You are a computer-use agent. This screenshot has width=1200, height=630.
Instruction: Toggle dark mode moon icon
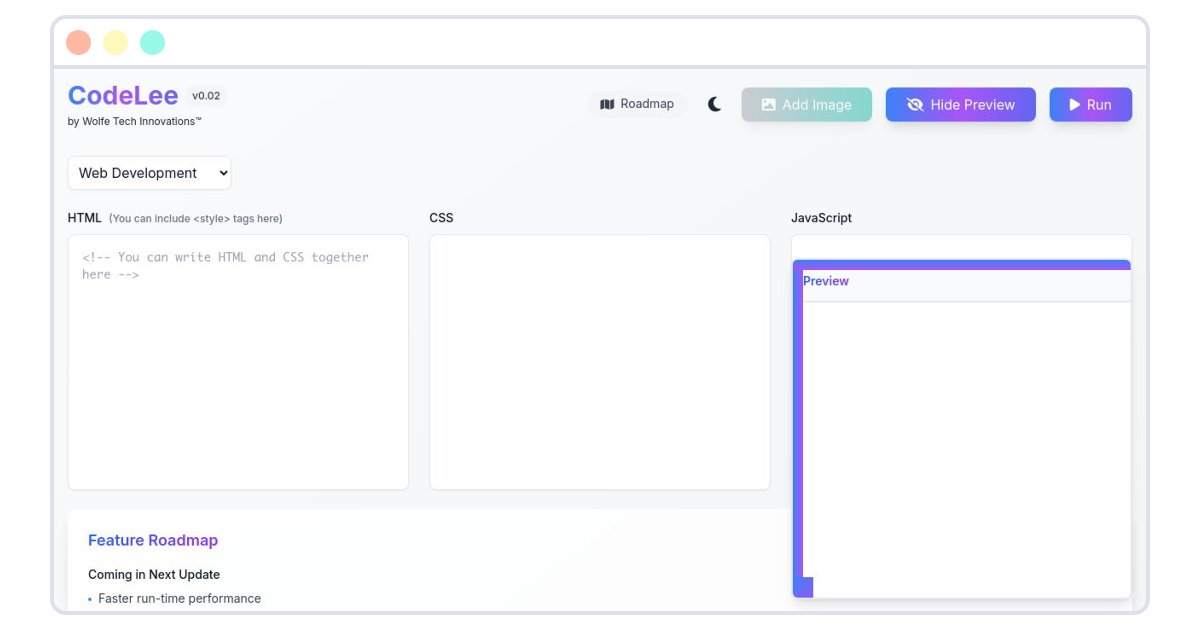pyautogui.click(x=714, y=104)
